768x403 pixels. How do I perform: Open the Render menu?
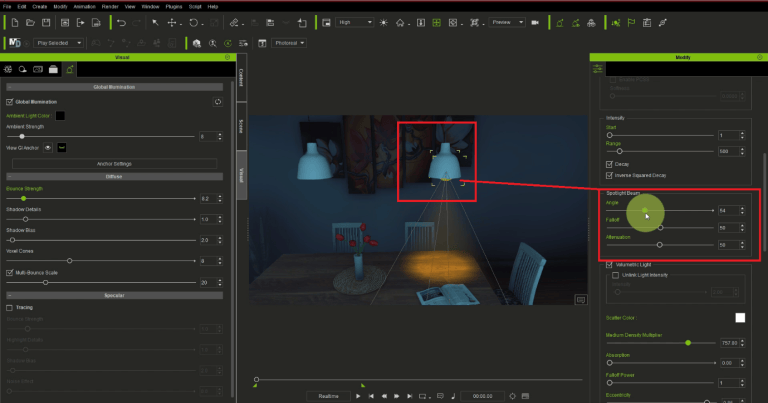[110, 7]
